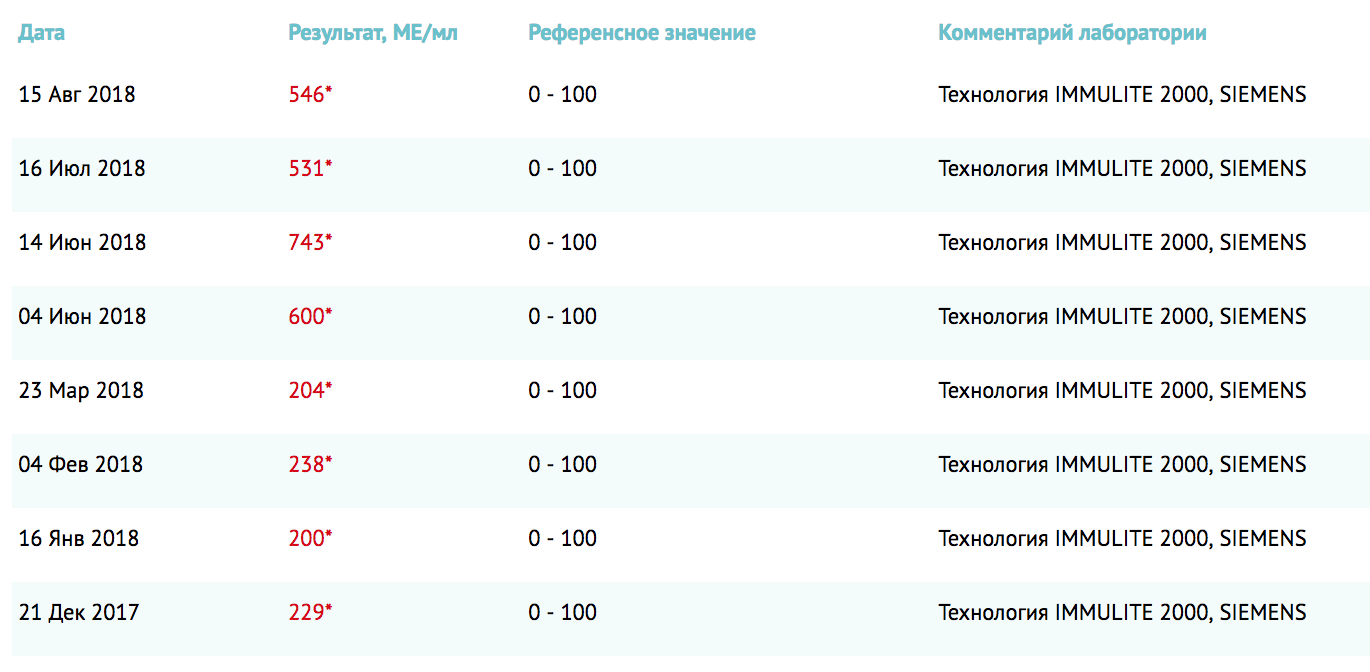
Task: Click the Результат, МЕ/мл column header
Action: (x=372, y=33)
